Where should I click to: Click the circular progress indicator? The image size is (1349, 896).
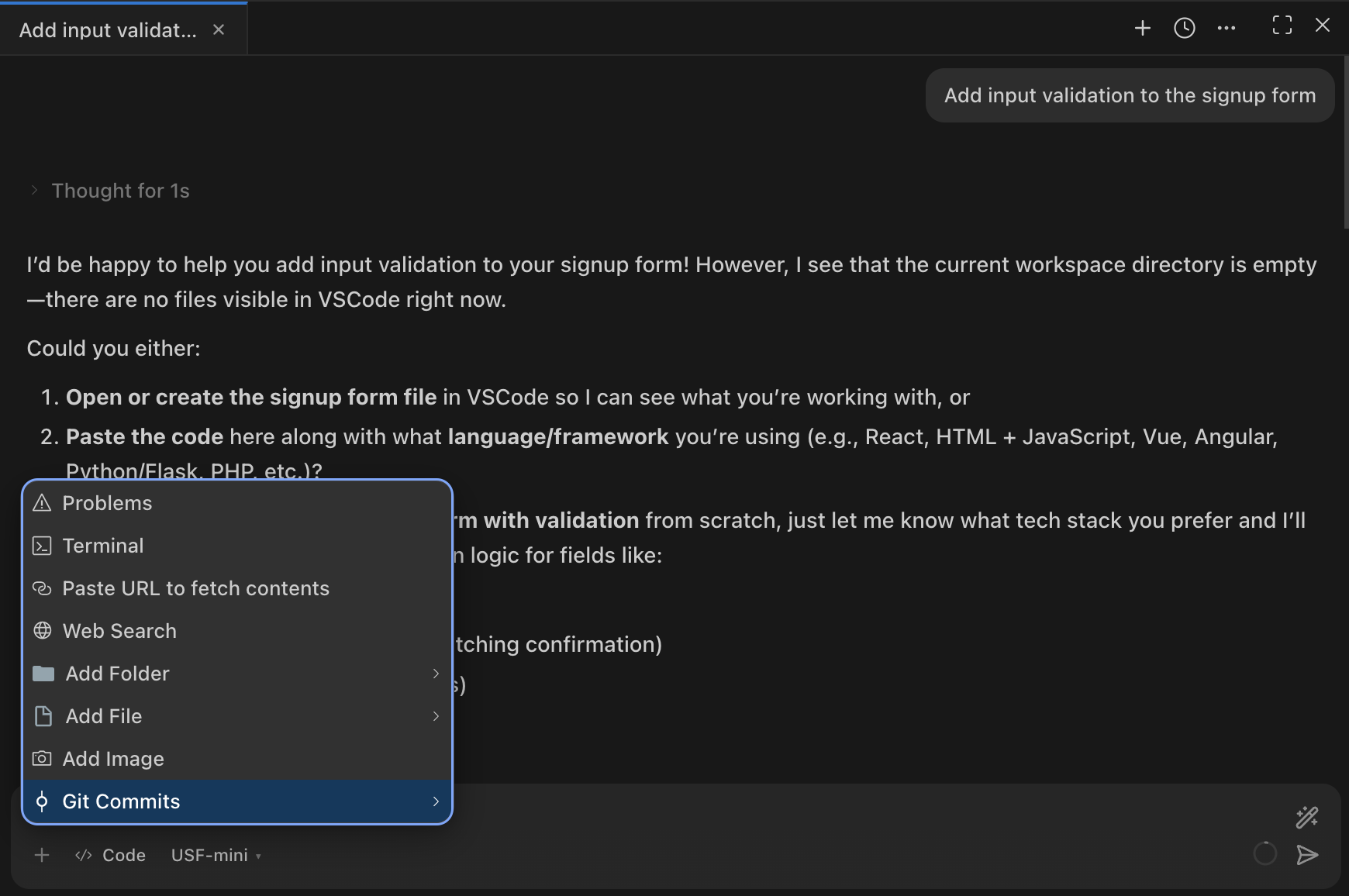click(x=1264, y=853)
